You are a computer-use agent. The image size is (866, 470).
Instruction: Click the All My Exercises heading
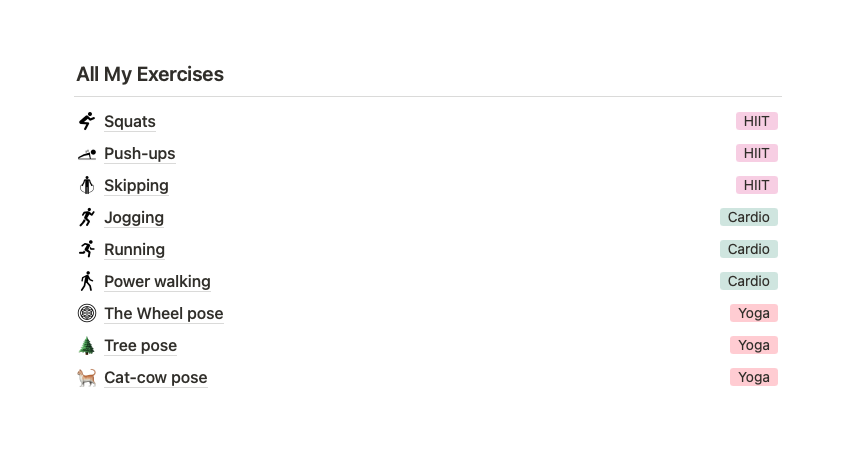[x=150, y=74]
